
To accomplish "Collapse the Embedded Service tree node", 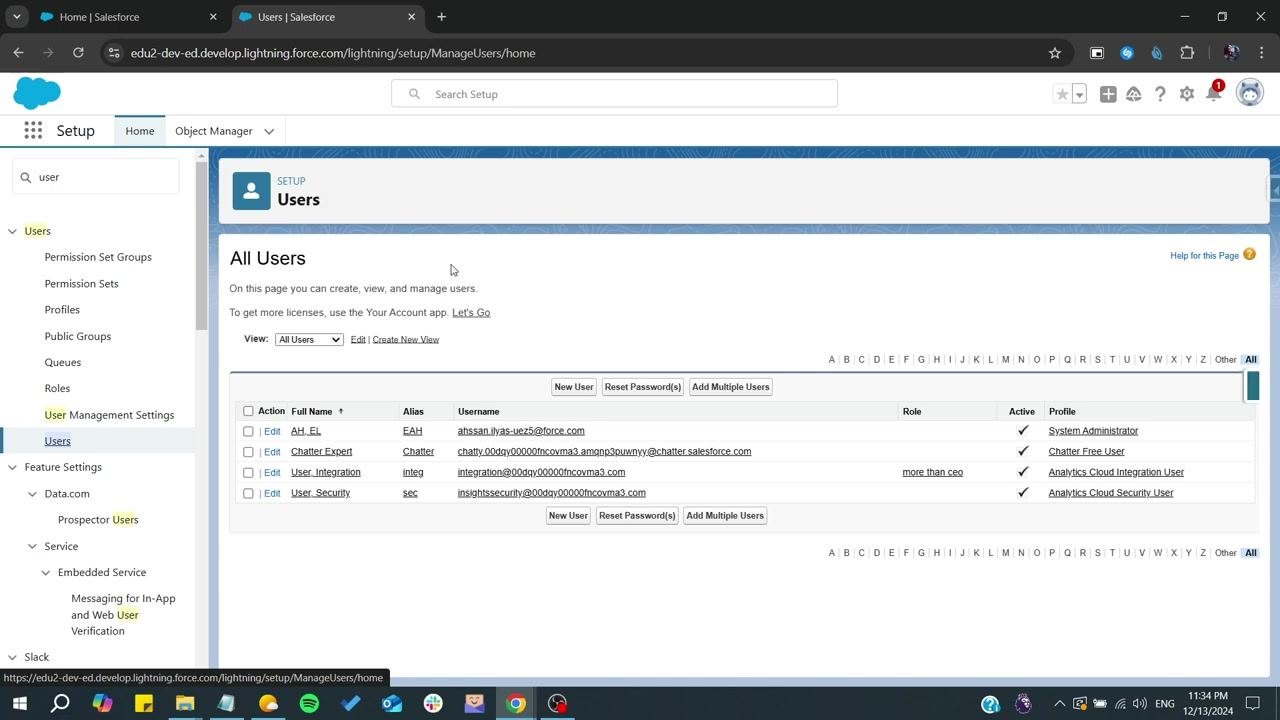I will 45,573.
